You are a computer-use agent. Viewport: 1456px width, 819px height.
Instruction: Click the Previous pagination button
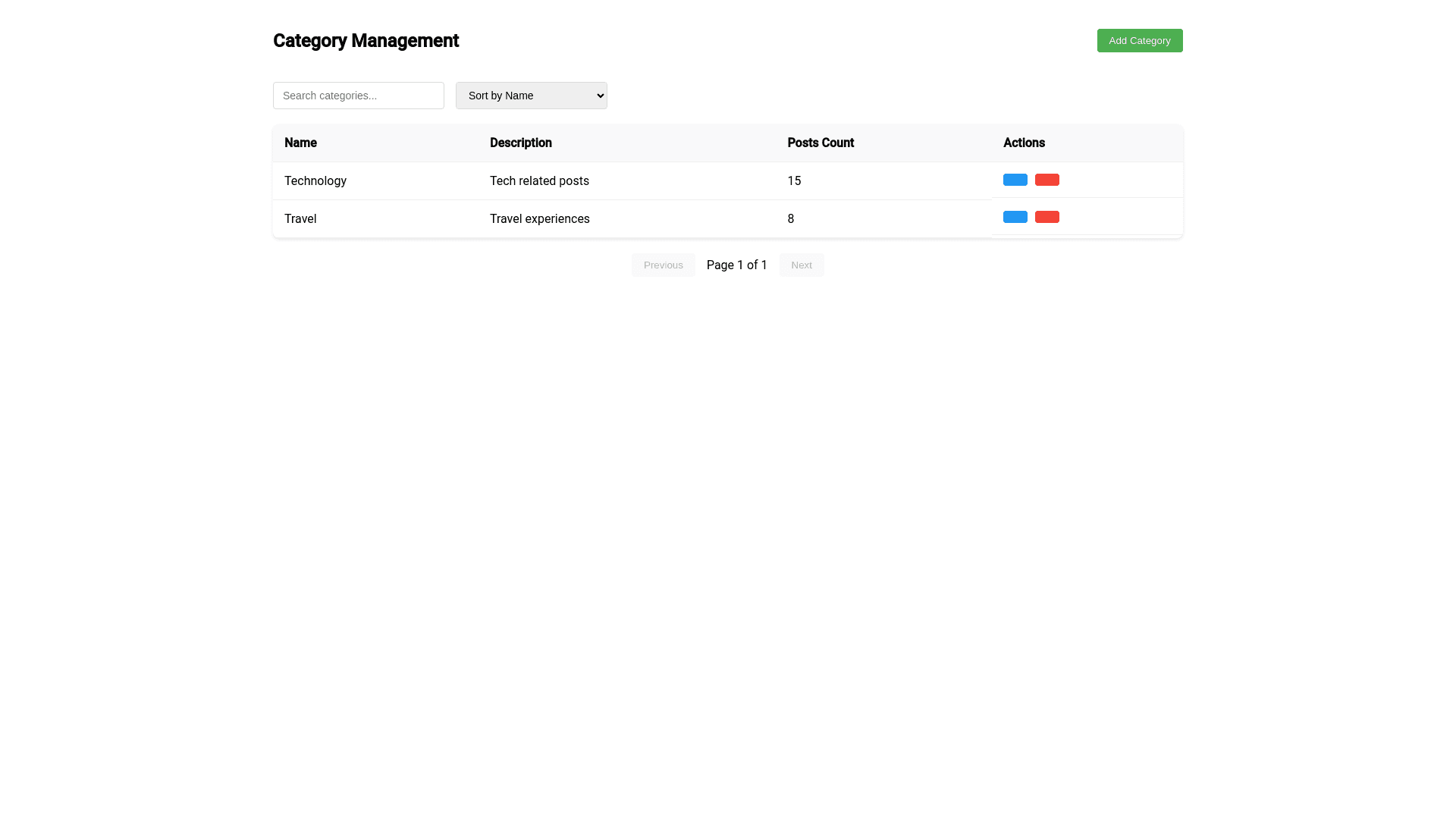pos(663,265)
